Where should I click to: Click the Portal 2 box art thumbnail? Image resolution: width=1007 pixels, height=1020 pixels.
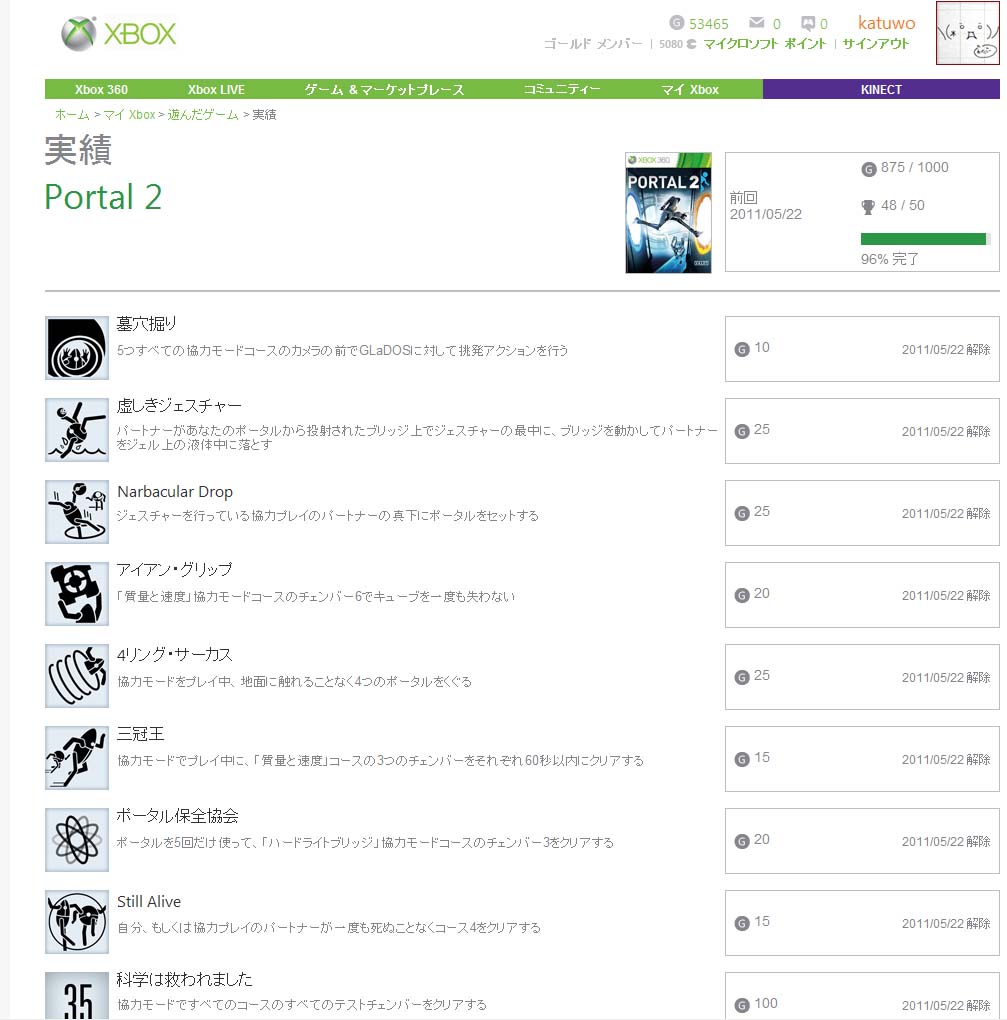[668, 213]
